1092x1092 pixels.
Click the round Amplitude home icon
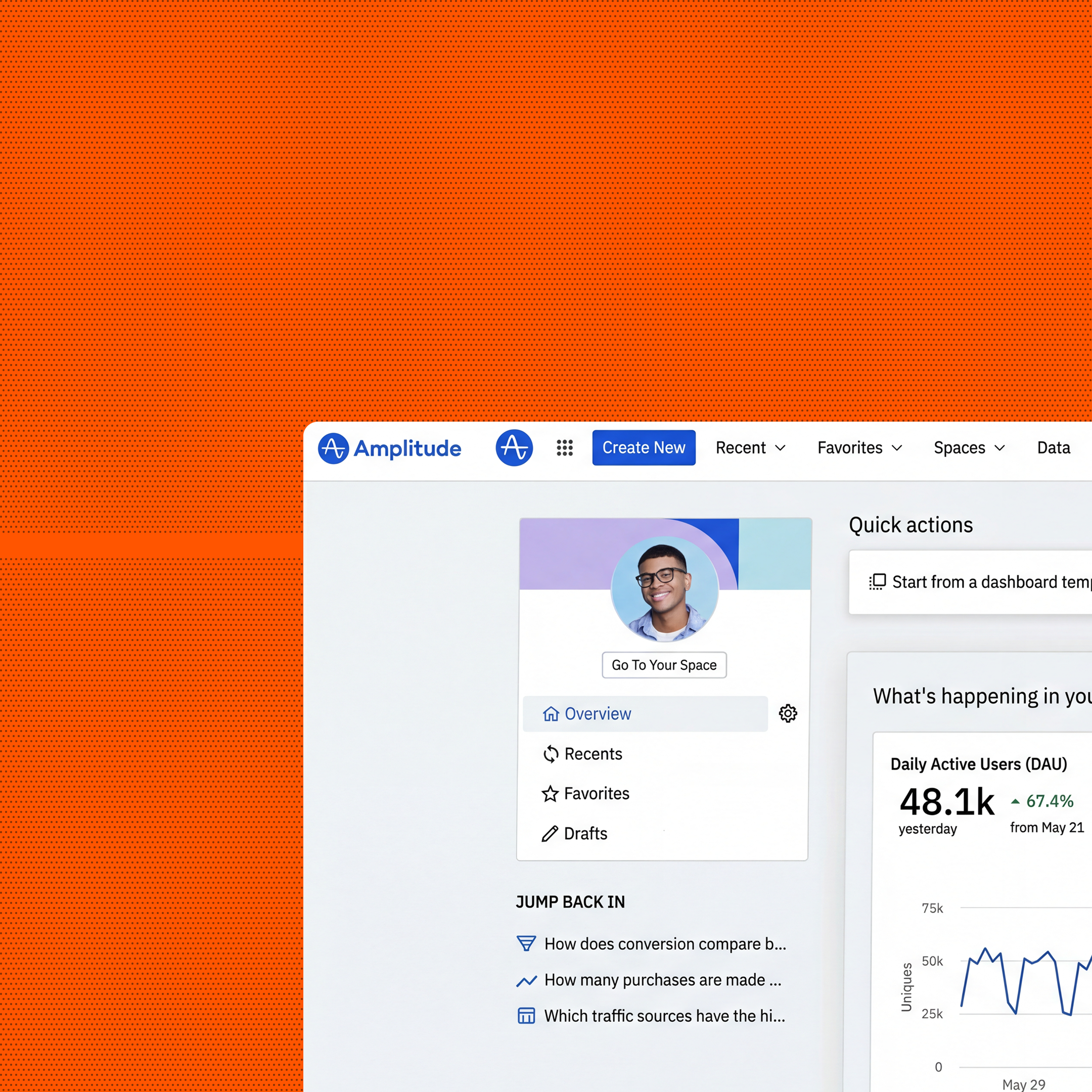514,447
